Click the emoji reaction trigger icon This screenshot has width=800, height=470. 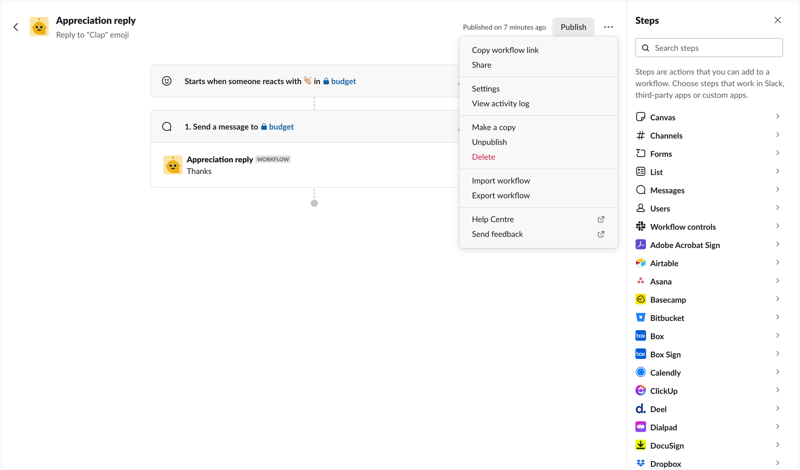(167, 81)
